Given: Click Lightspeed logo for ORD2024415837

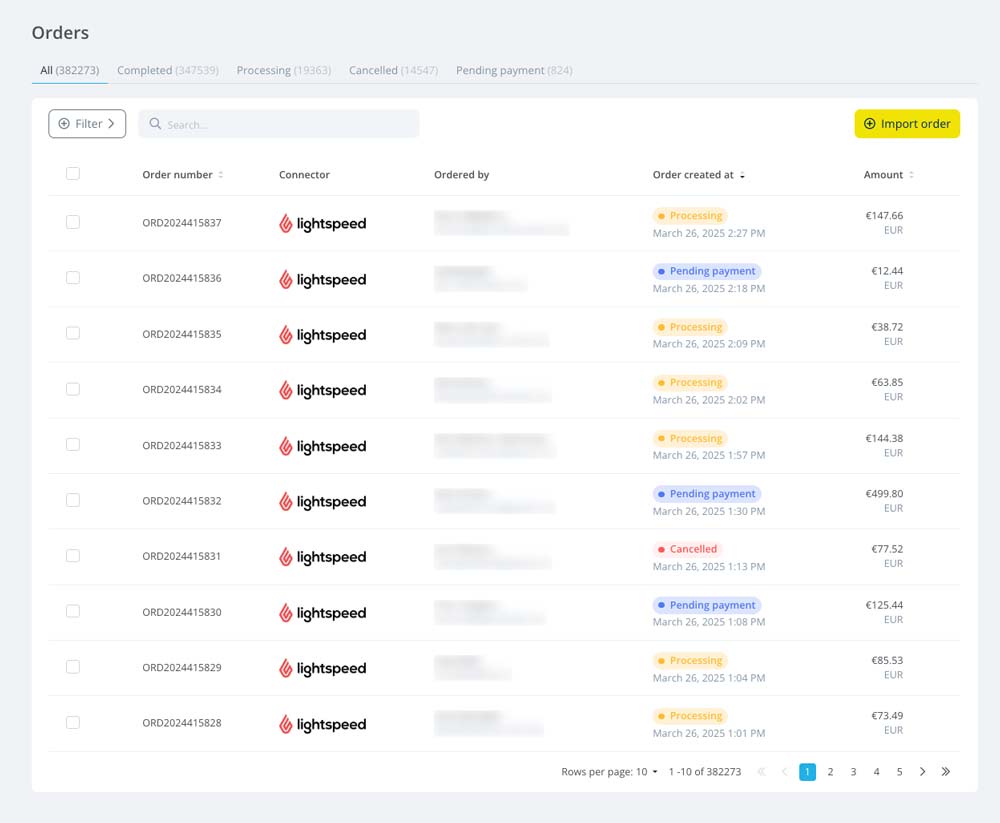Looking at the screenshot, I should coord(323,223).
